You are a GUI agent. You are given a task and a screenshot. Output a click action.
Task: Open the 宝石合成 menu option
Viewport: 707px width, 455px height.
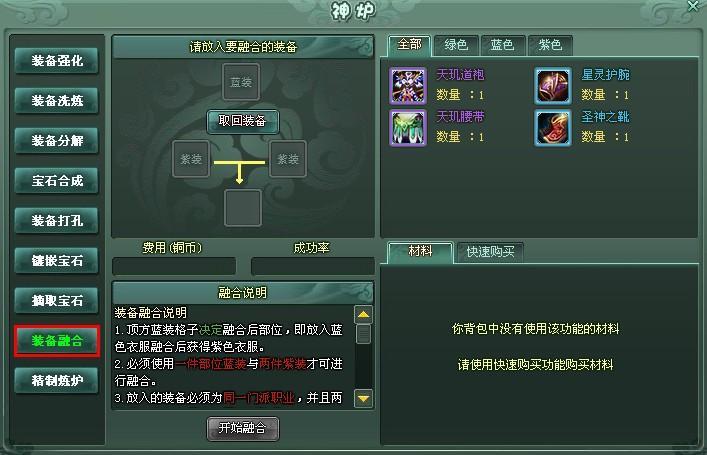point(57,181)
